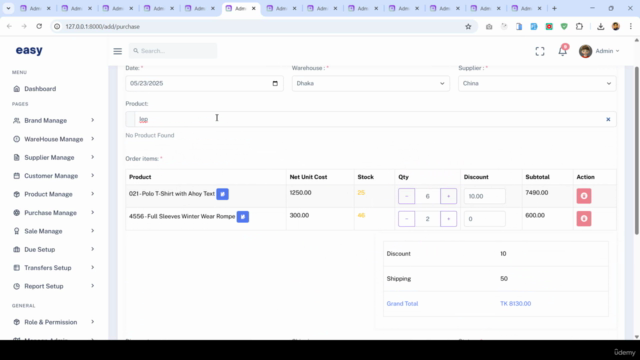
Task: Click the top Search box
Action: [173, 51]
